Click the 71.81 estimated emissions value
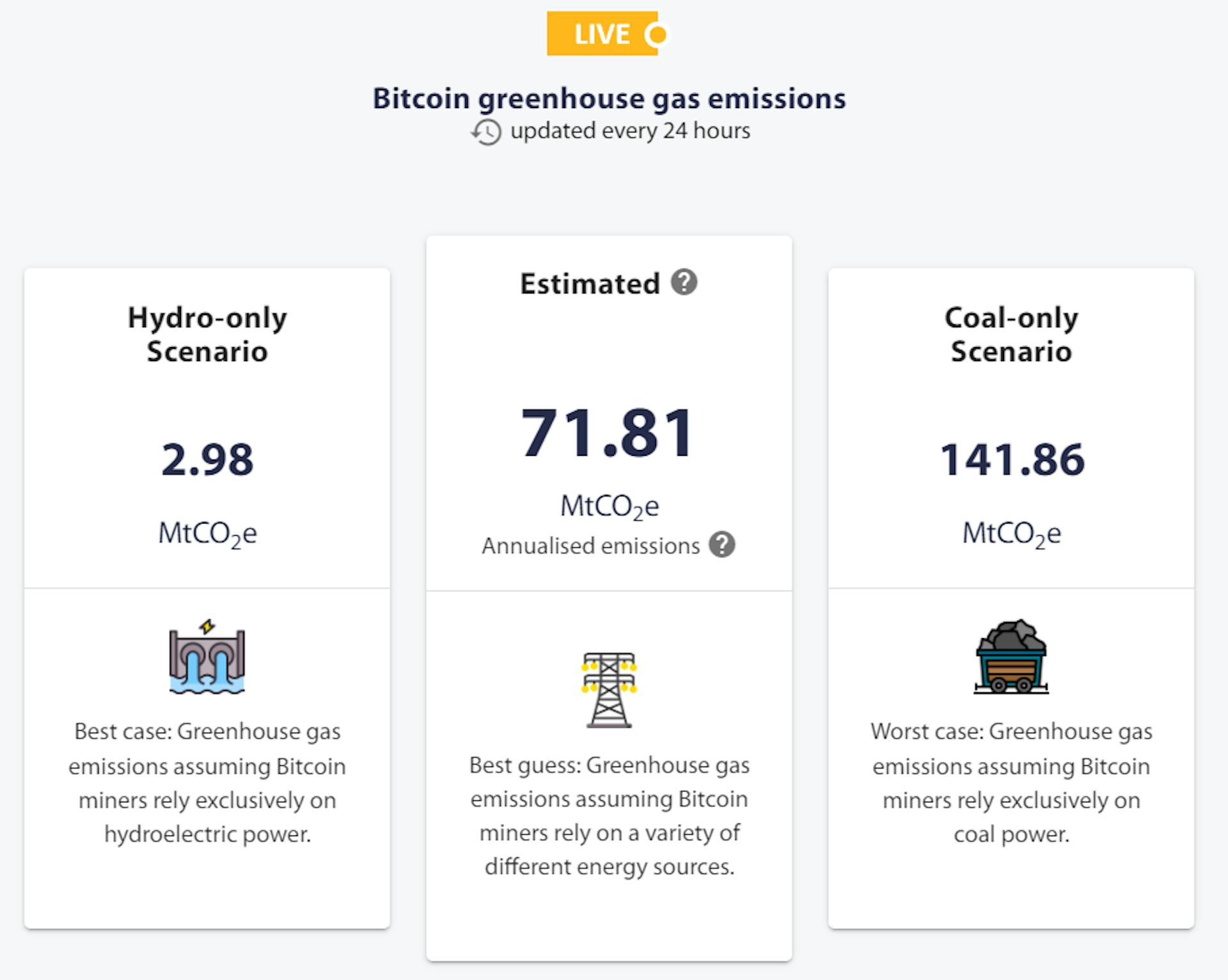1228x980 pixels. pyautogui.click(x=608, y=433)
